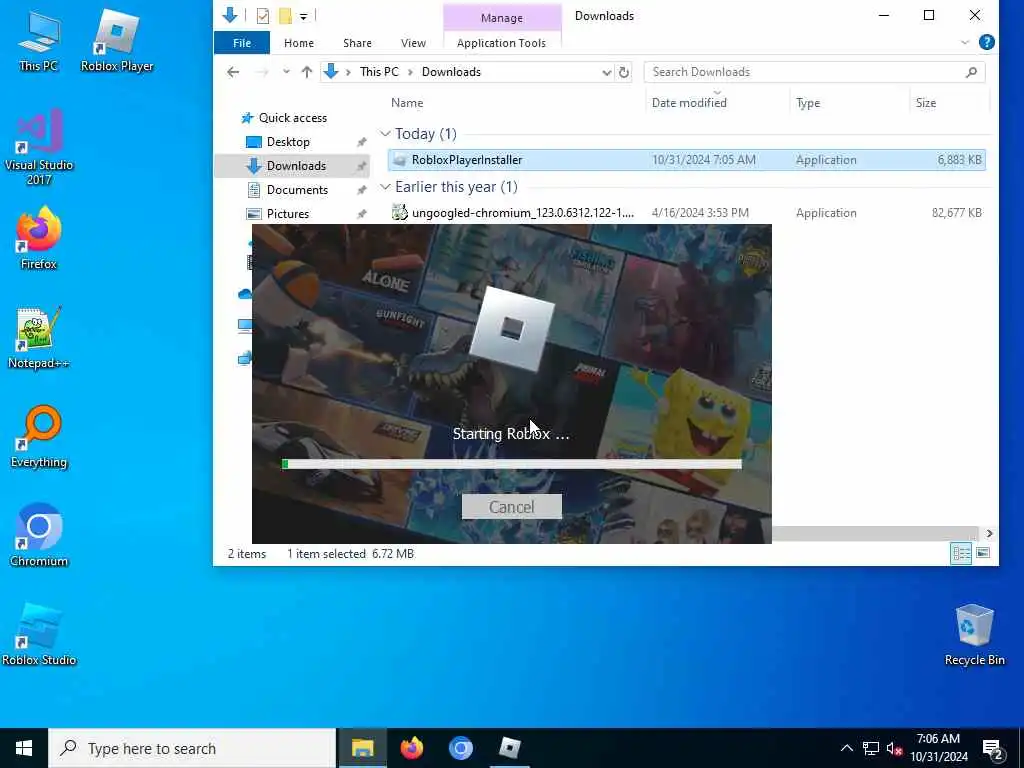Screen dimensions: 1024x768
Task: Open the File tab
Action: coord(242,42)
